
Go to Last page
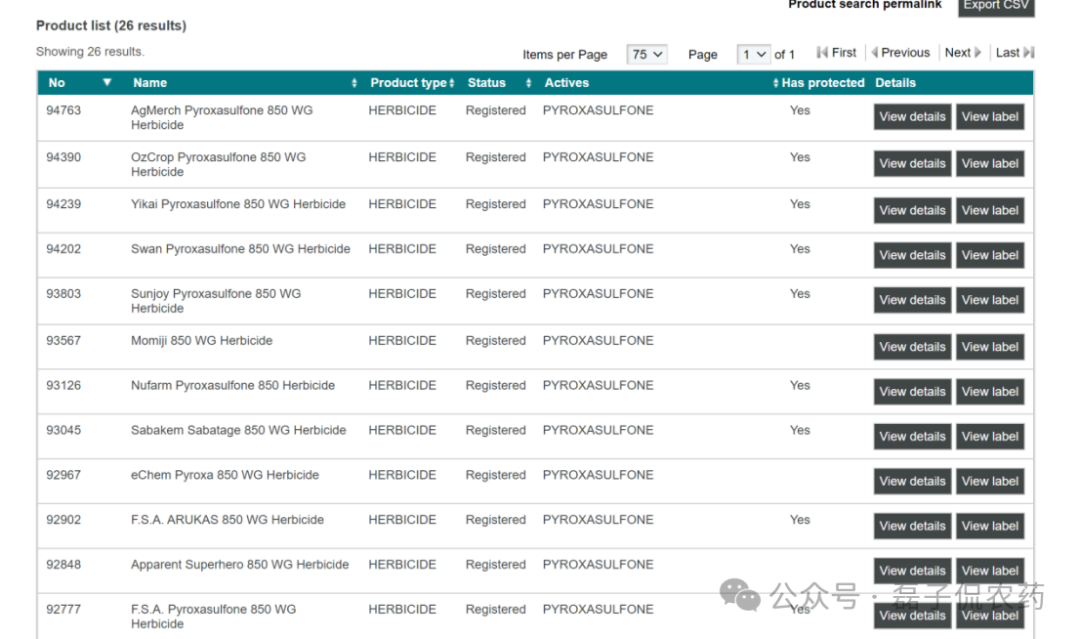click(x=1015, y=52)
